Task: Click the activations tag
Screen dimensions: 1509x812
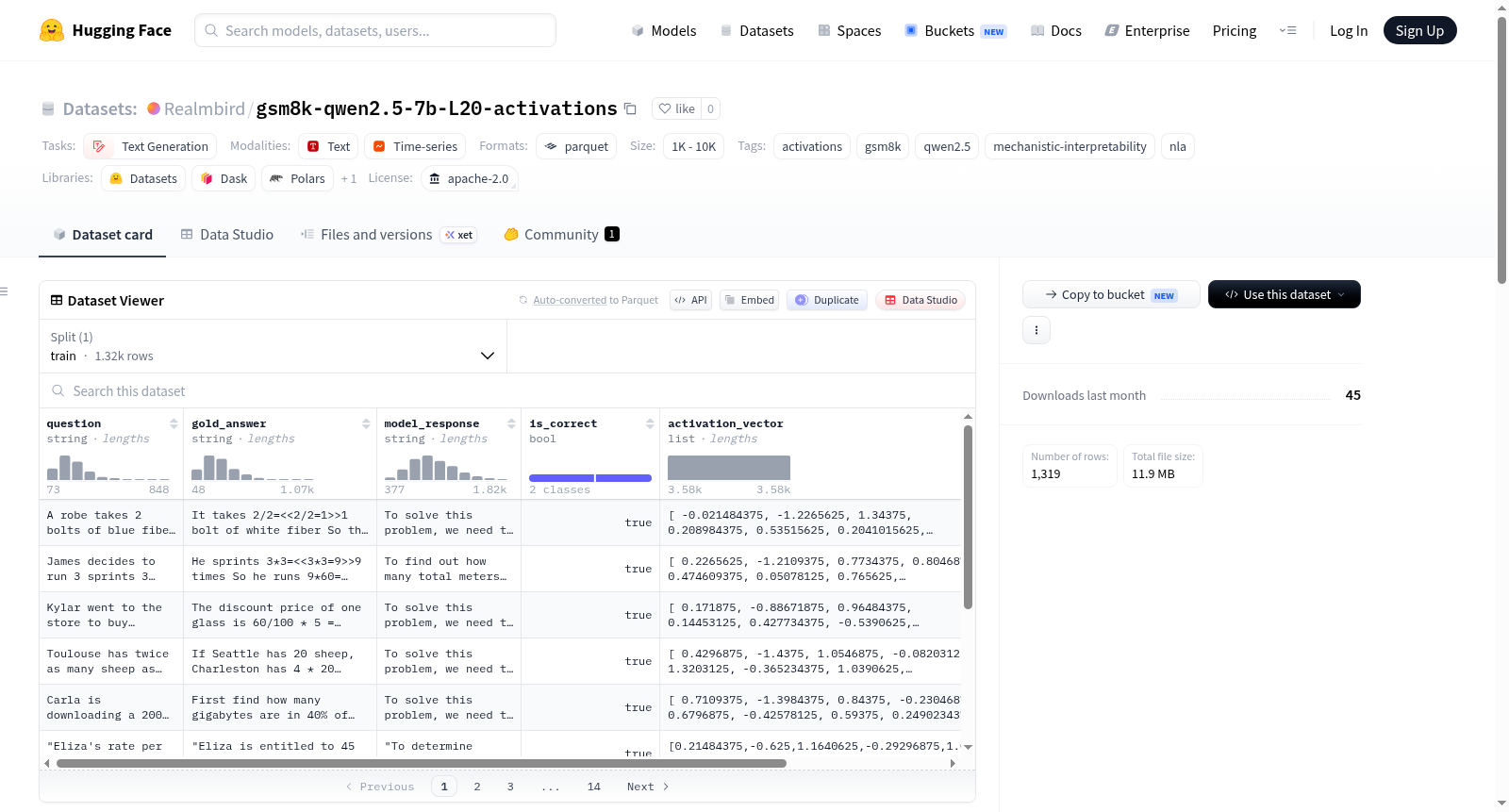Action: click(812, 146)
